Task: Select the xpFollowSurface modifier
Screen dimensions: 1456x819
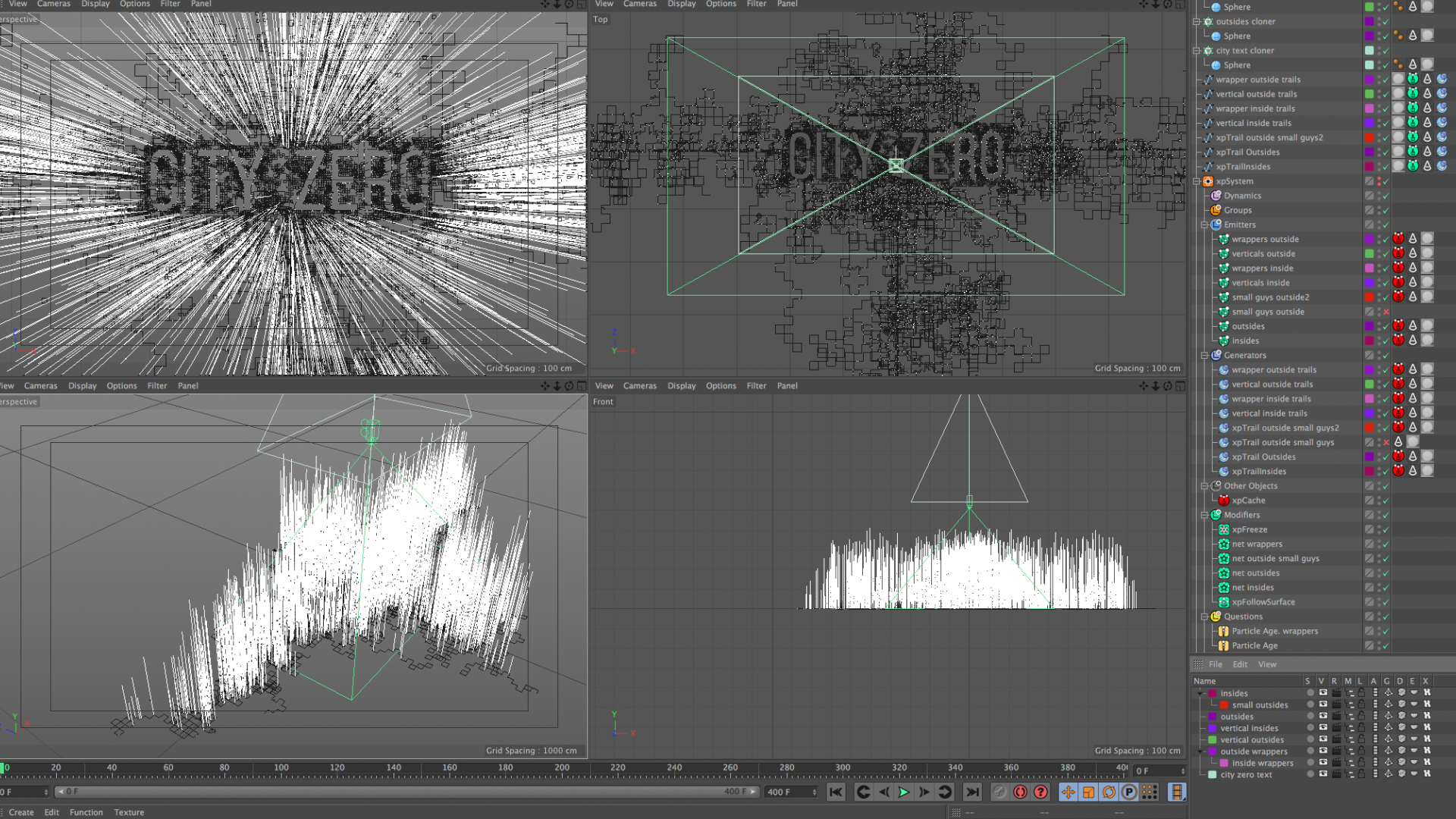Action: (x=1263, y=602)
